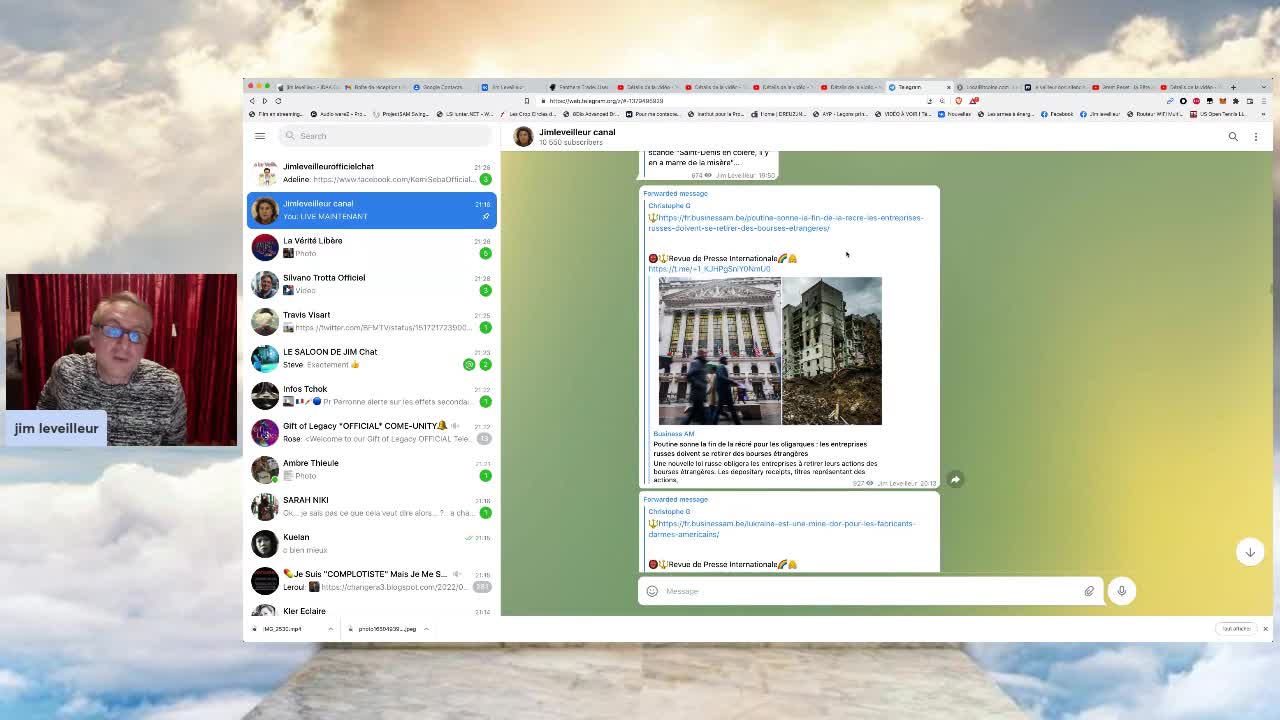Click Jimleveilleur canal header avatar
The image size is (1280, 720).
pos(523,137)
